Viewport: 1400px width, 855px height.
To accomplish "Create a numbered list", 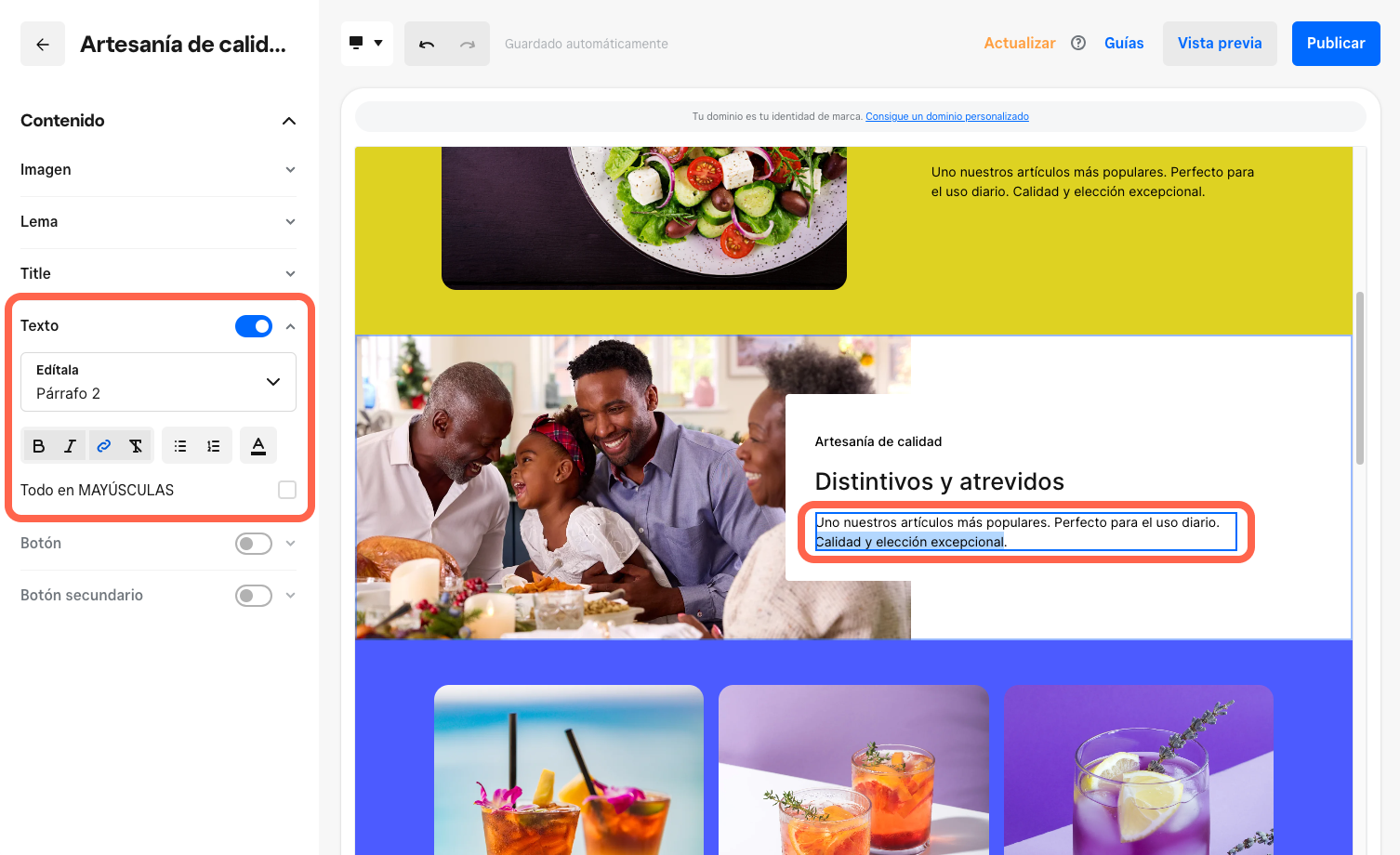I will pyautogui.click(x=214, y=446).
